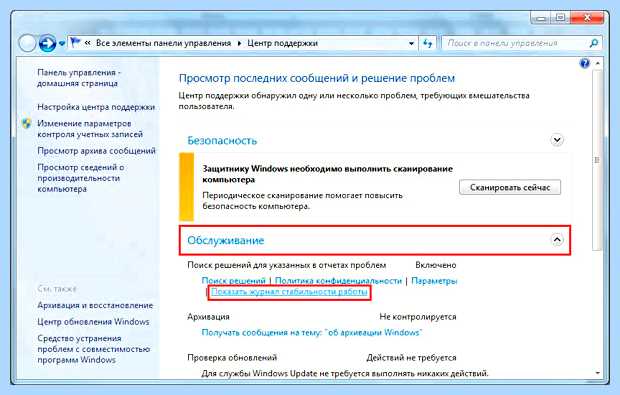This screenshot has height=395, width=620.
Task: Click the Поиск решений link
Action: [x=233, y=281]
